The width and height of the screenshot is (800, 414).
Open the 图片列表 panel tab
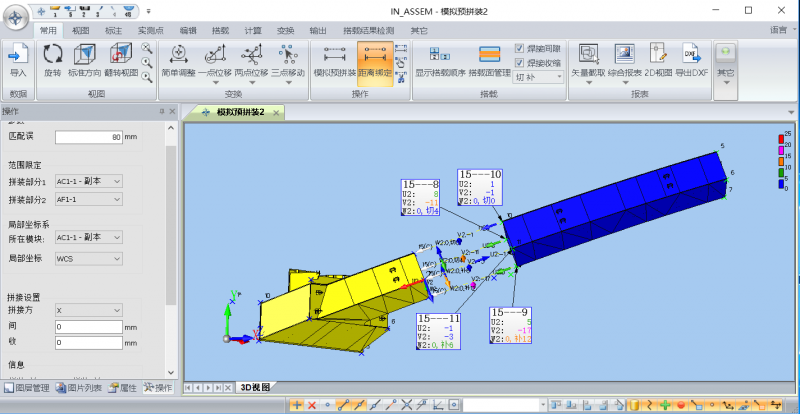click(79, 388)
